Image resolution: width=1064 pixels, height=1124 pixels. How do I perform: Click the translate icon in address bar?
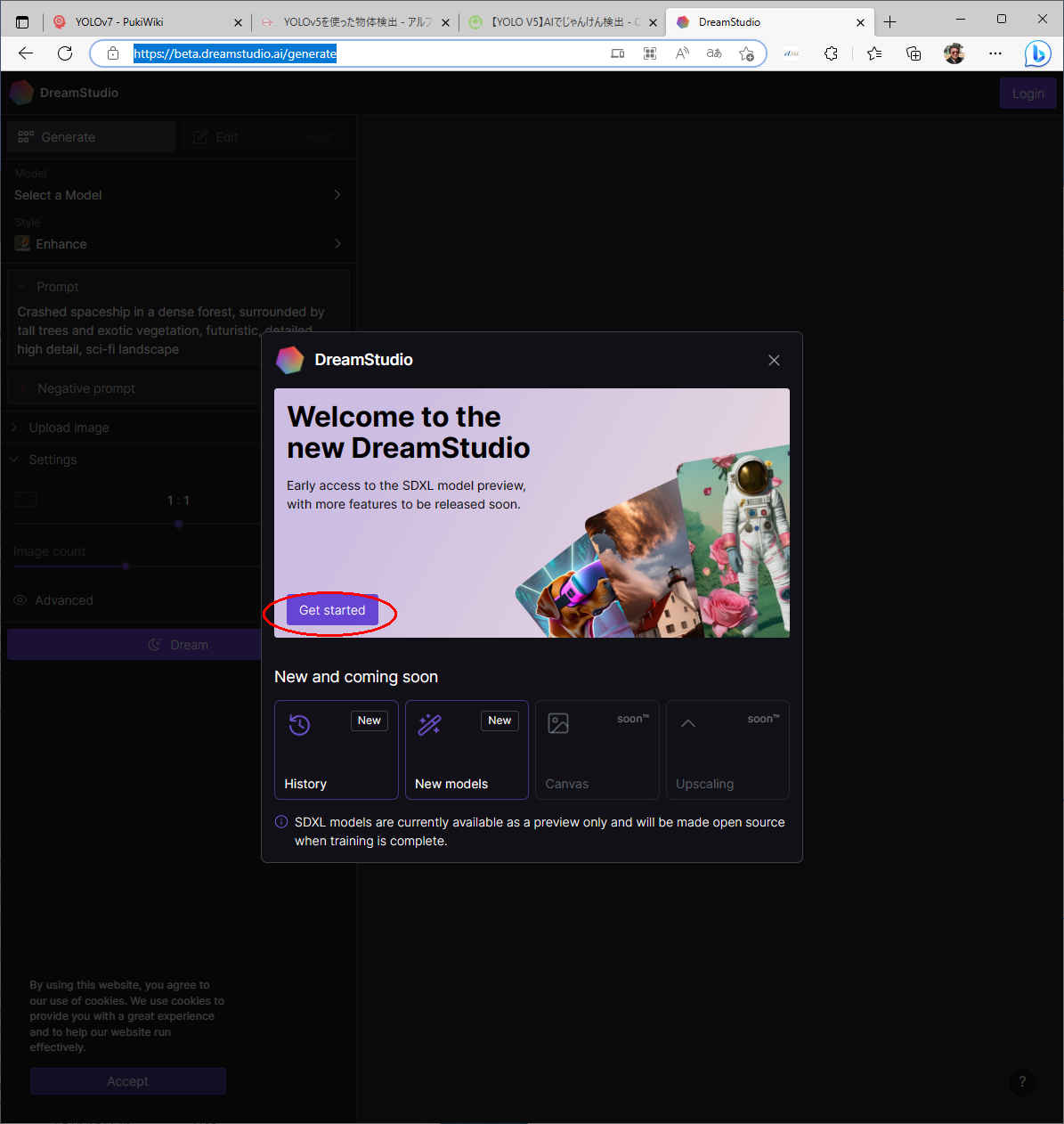point(714,53)
